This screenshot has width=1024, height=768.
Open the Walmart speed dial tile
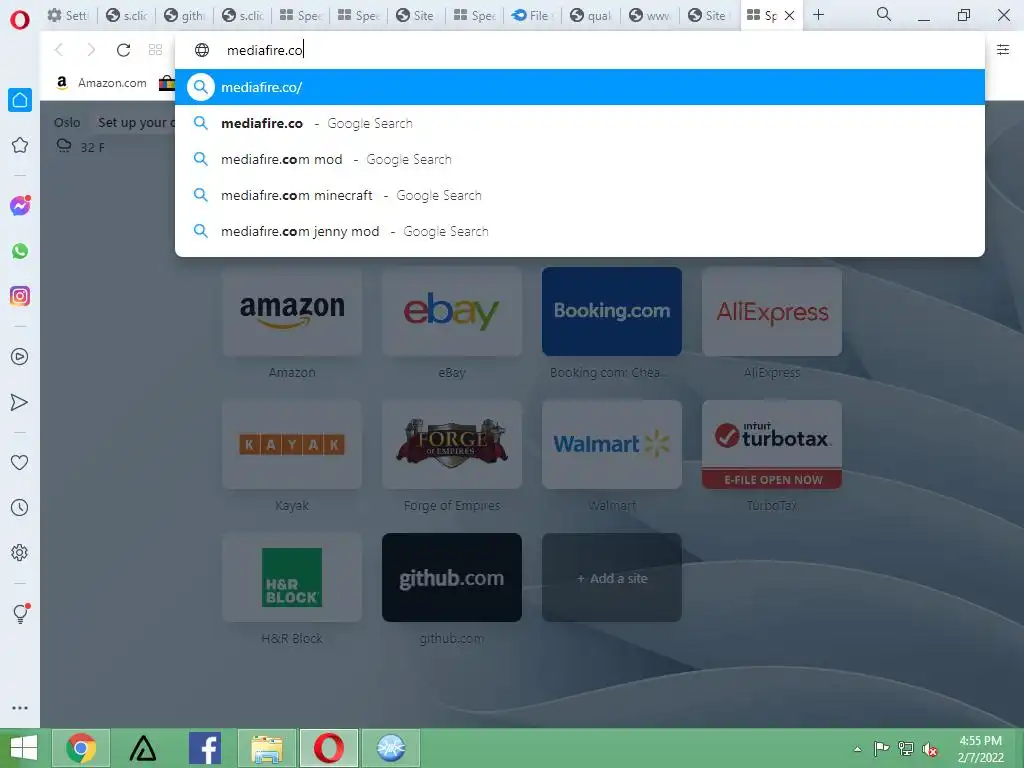pyautogui.click(x=612, y=445)
